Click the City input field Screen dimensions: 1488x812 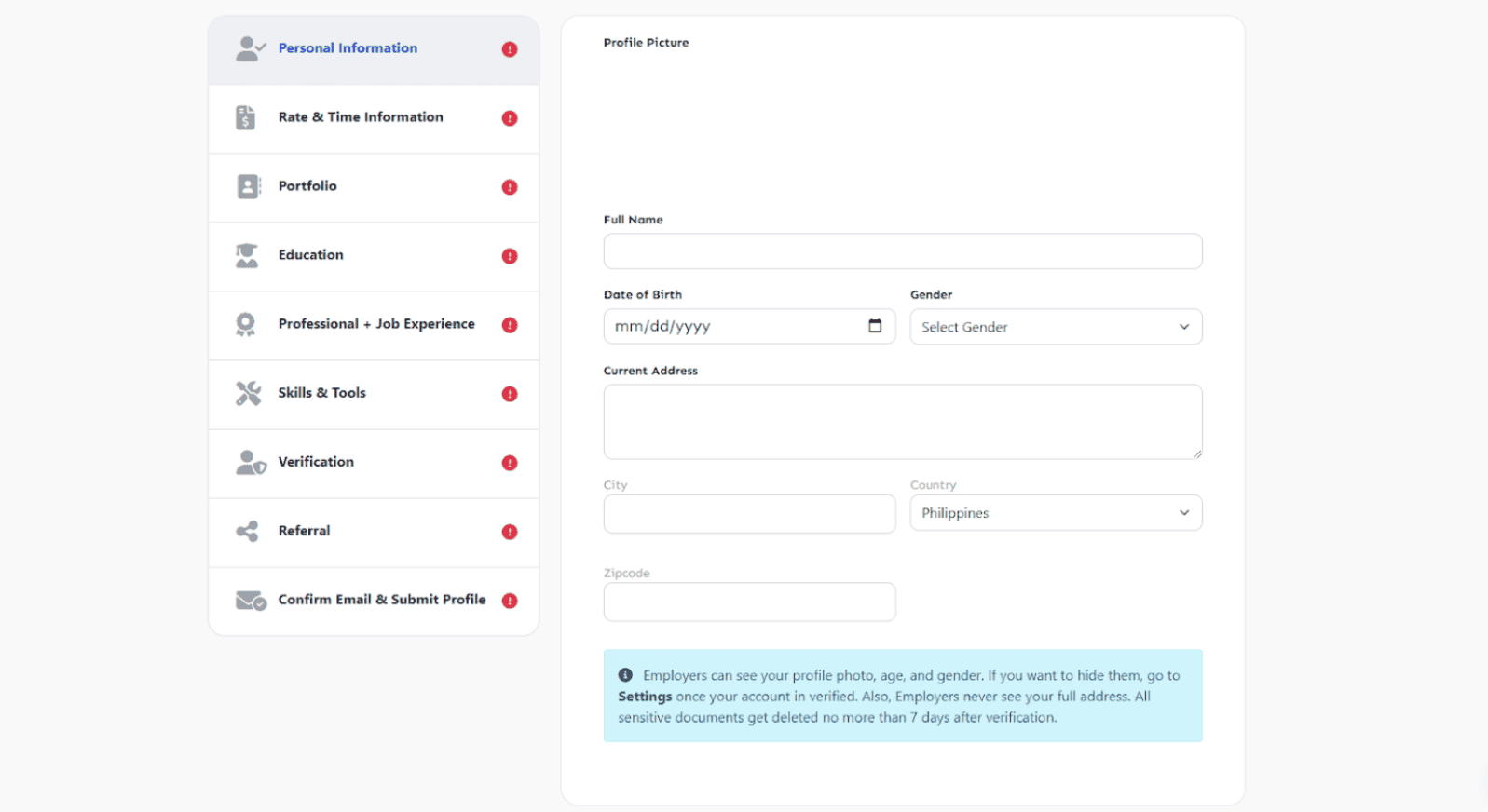coord(749,514)
